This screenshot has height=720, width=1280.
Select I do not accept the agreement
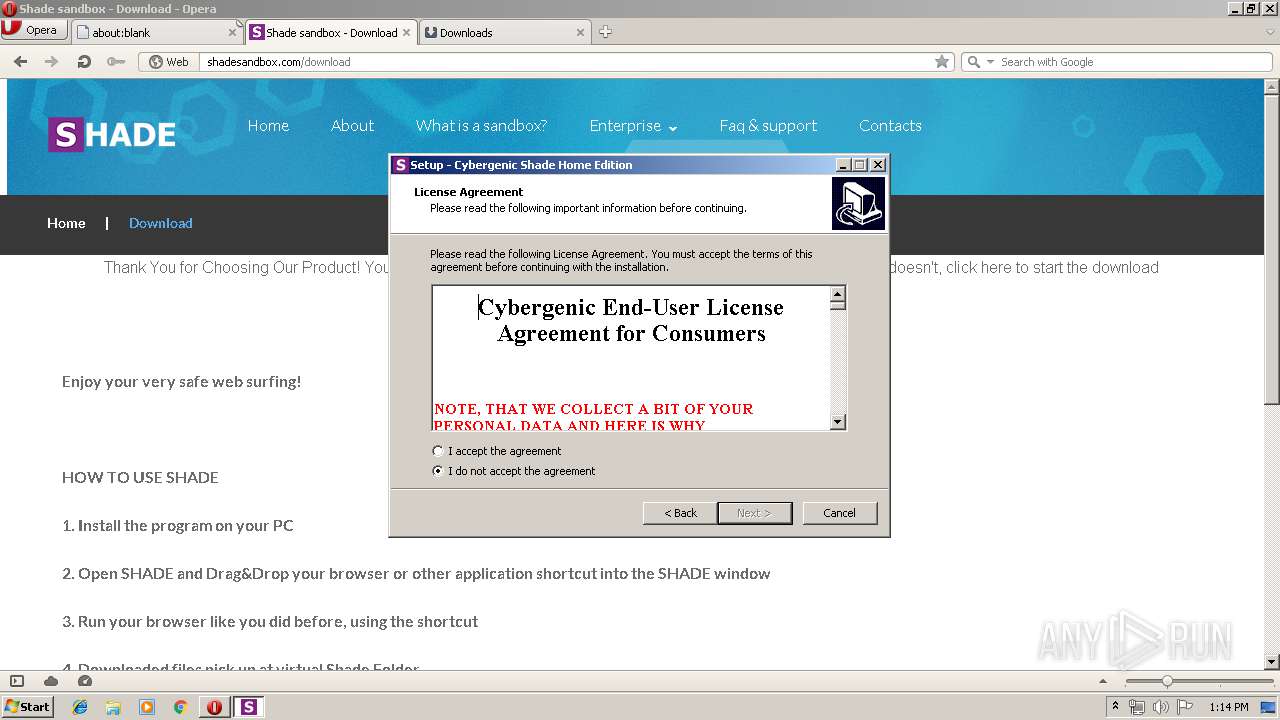click(514, 471)
